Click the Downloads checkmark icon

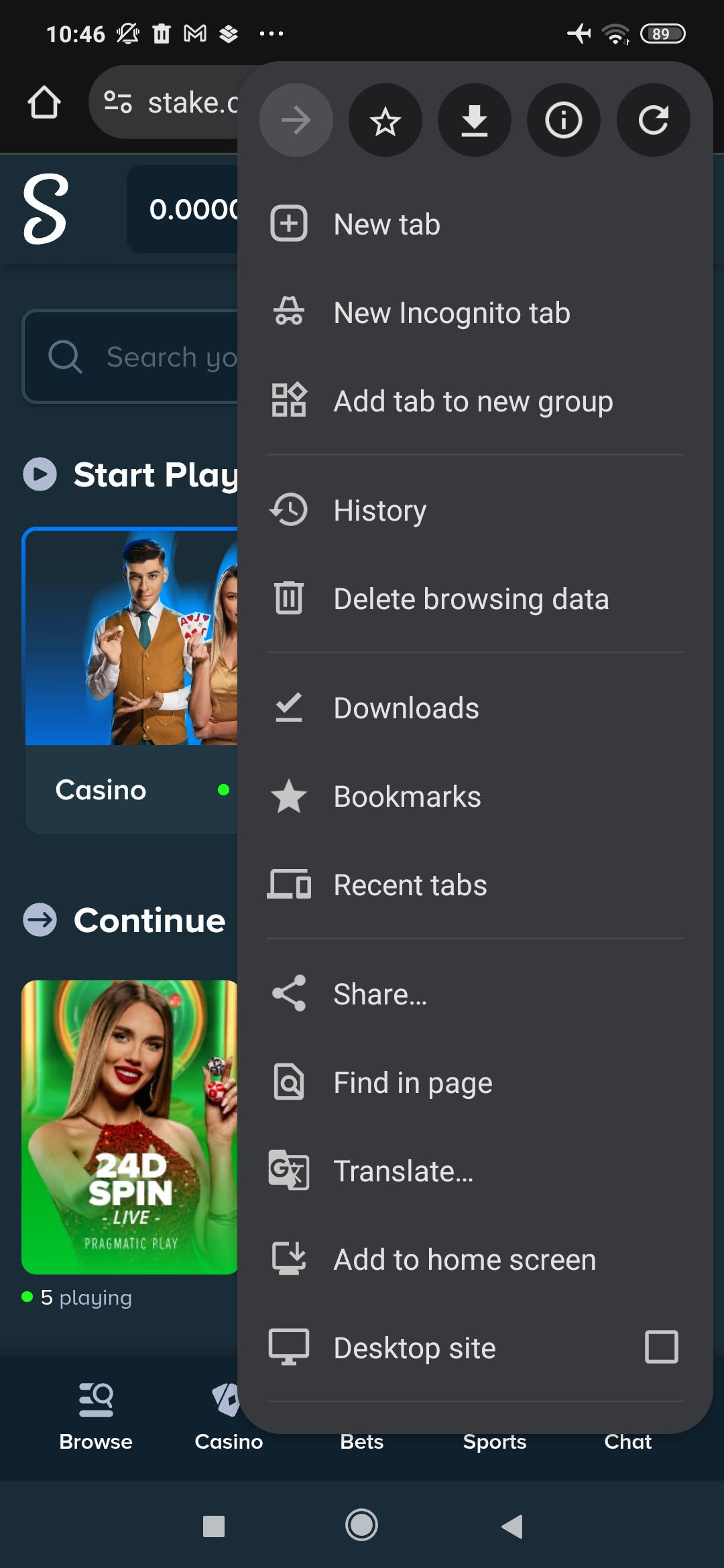(x=289, y=708)
